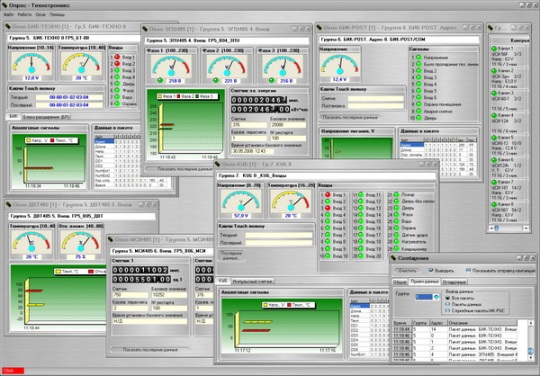Click Авария счетчика indicator in БИК-POST window
This screenshot has width=540, height=376.
[419, 111]
